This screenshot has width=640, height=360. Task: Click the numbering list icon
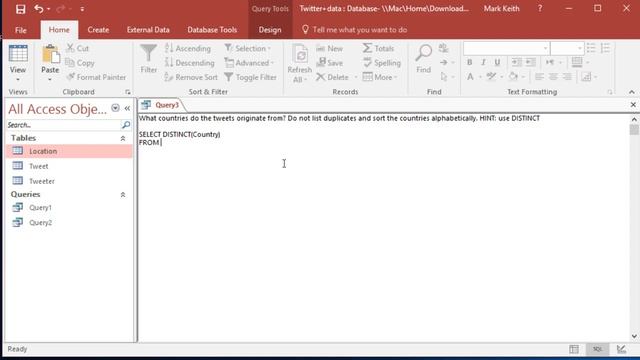point(605,48)
